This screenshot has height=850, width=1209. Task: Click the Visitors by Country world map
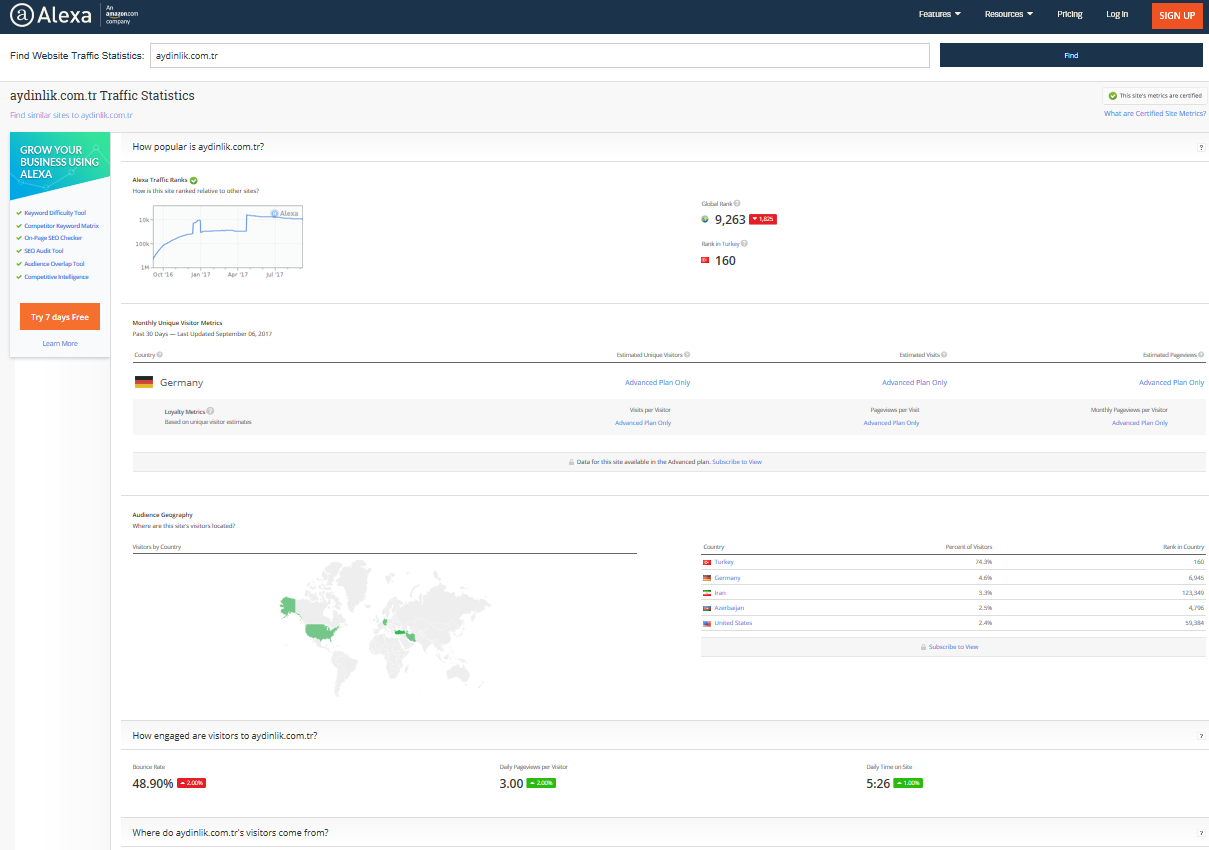[x=385, y=630]
